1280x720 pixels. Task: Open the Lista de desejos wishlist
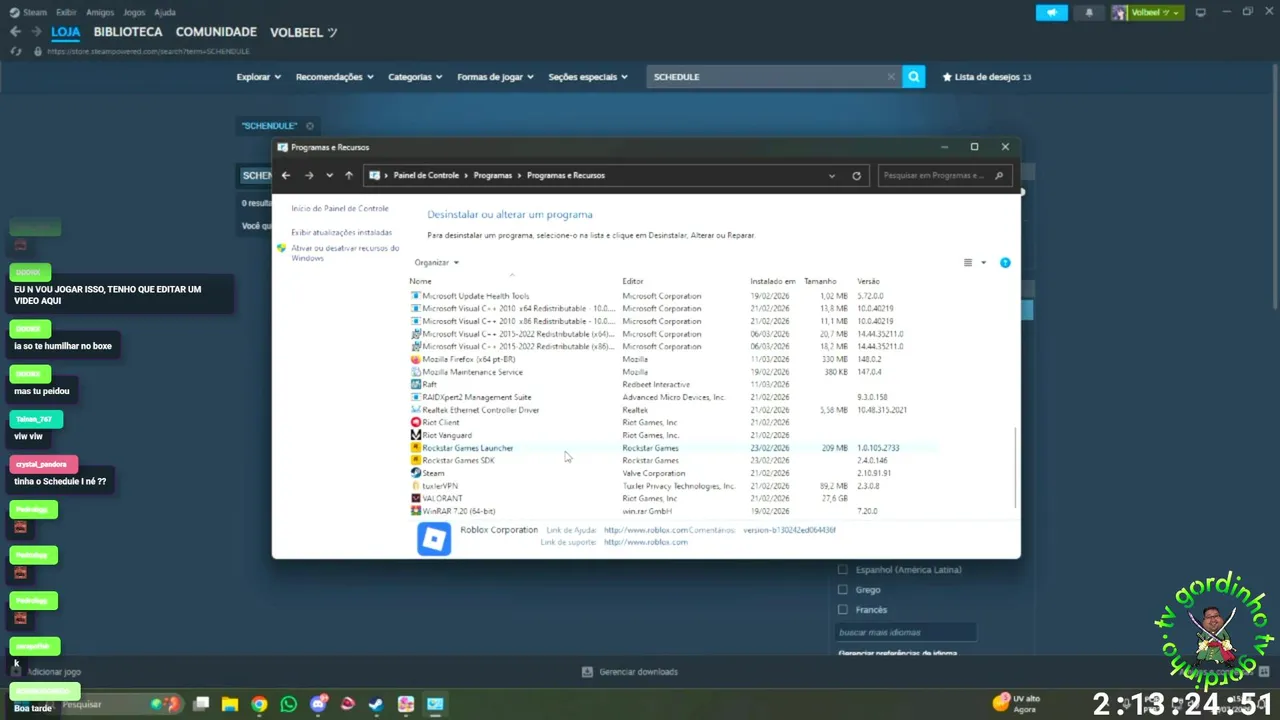[986, 77]
